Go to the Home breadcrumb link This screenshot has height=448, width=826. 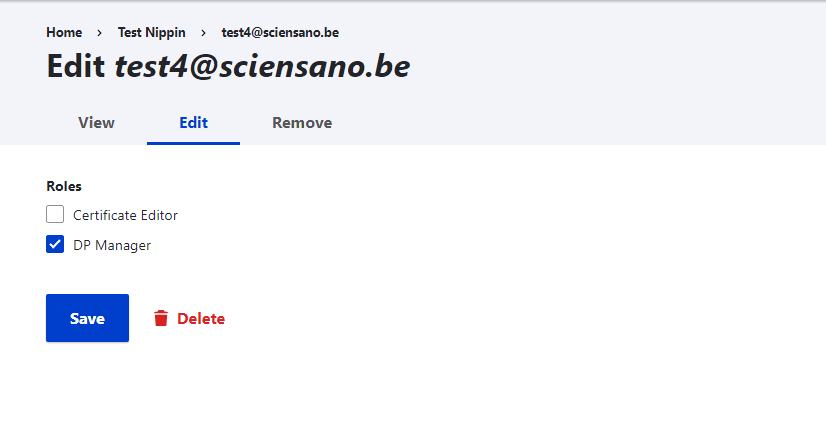point(64,33)
